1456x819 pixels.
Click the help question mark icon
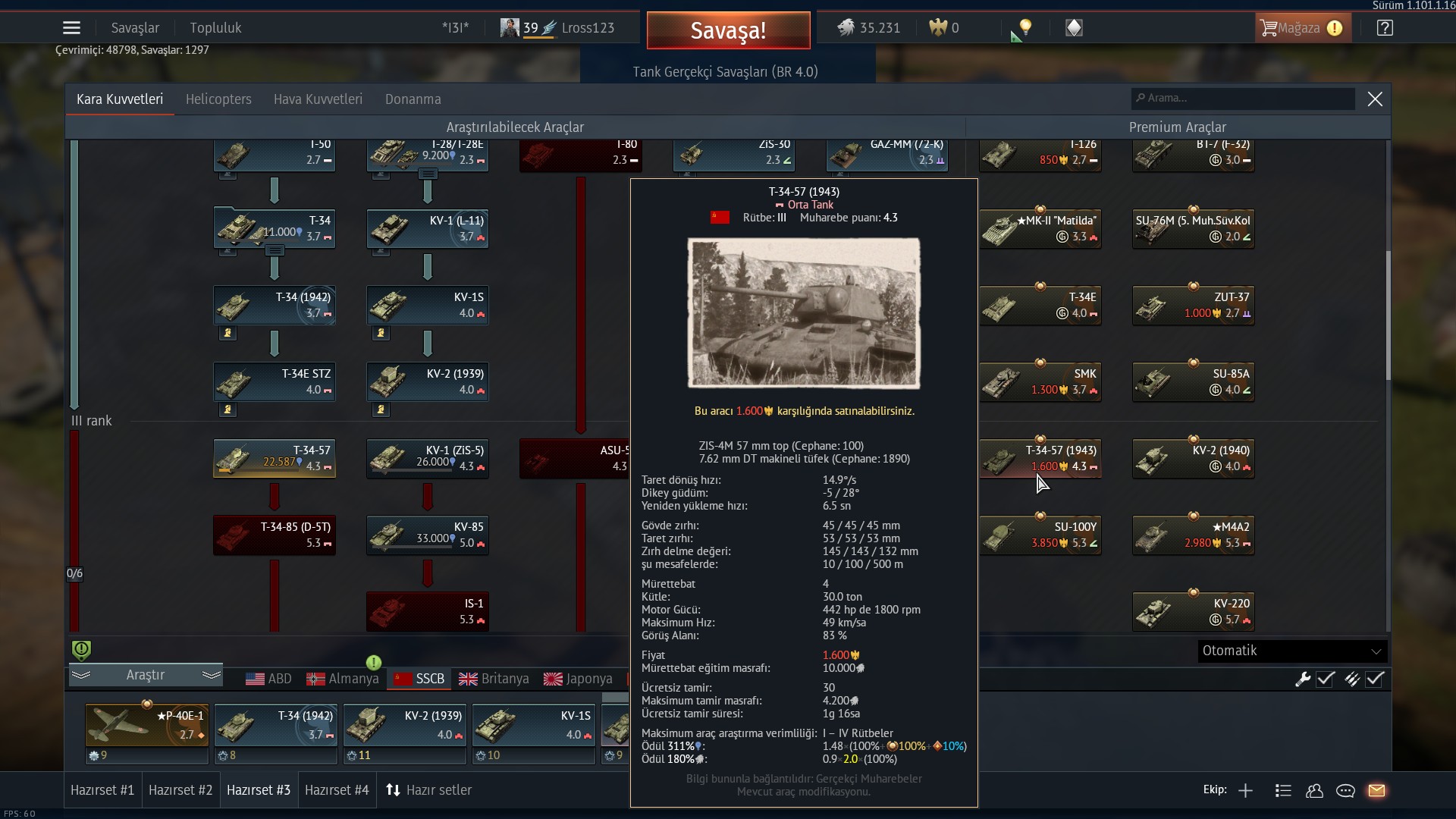point(1385,28)
